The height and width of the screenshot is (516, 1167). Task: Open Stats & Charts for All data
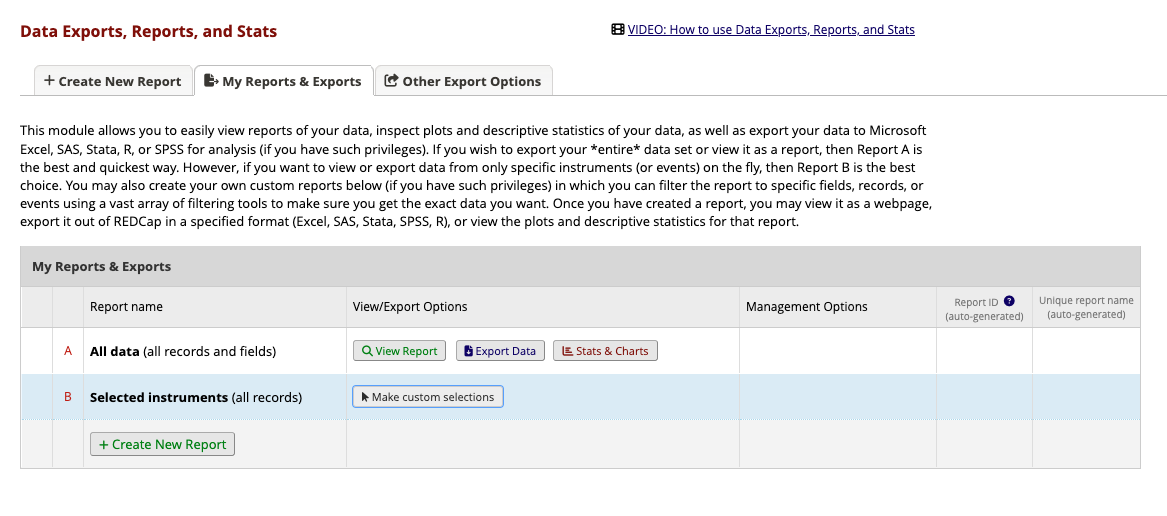[605, 351]
